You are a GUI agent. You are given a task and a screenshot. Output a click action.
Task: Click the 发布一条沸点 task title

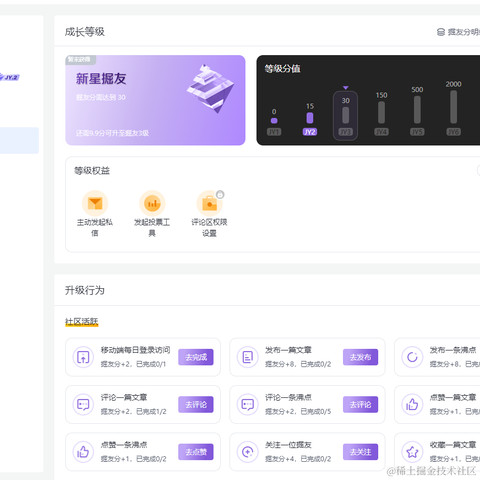[x=453, y=350]
